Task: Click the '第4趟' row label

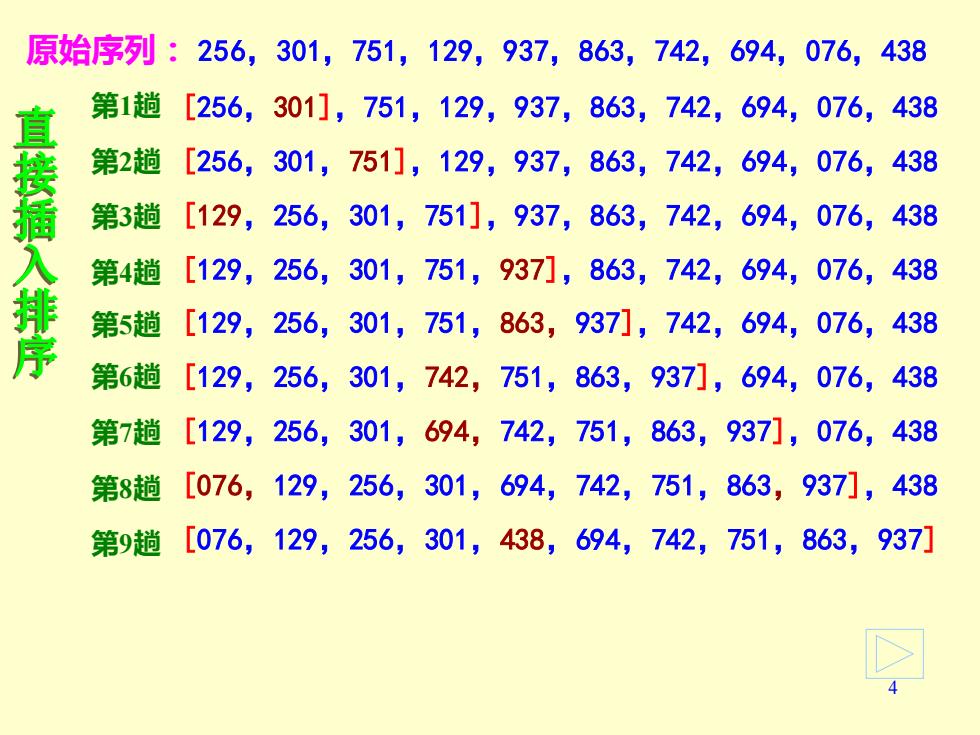Action: click(126, 271)
